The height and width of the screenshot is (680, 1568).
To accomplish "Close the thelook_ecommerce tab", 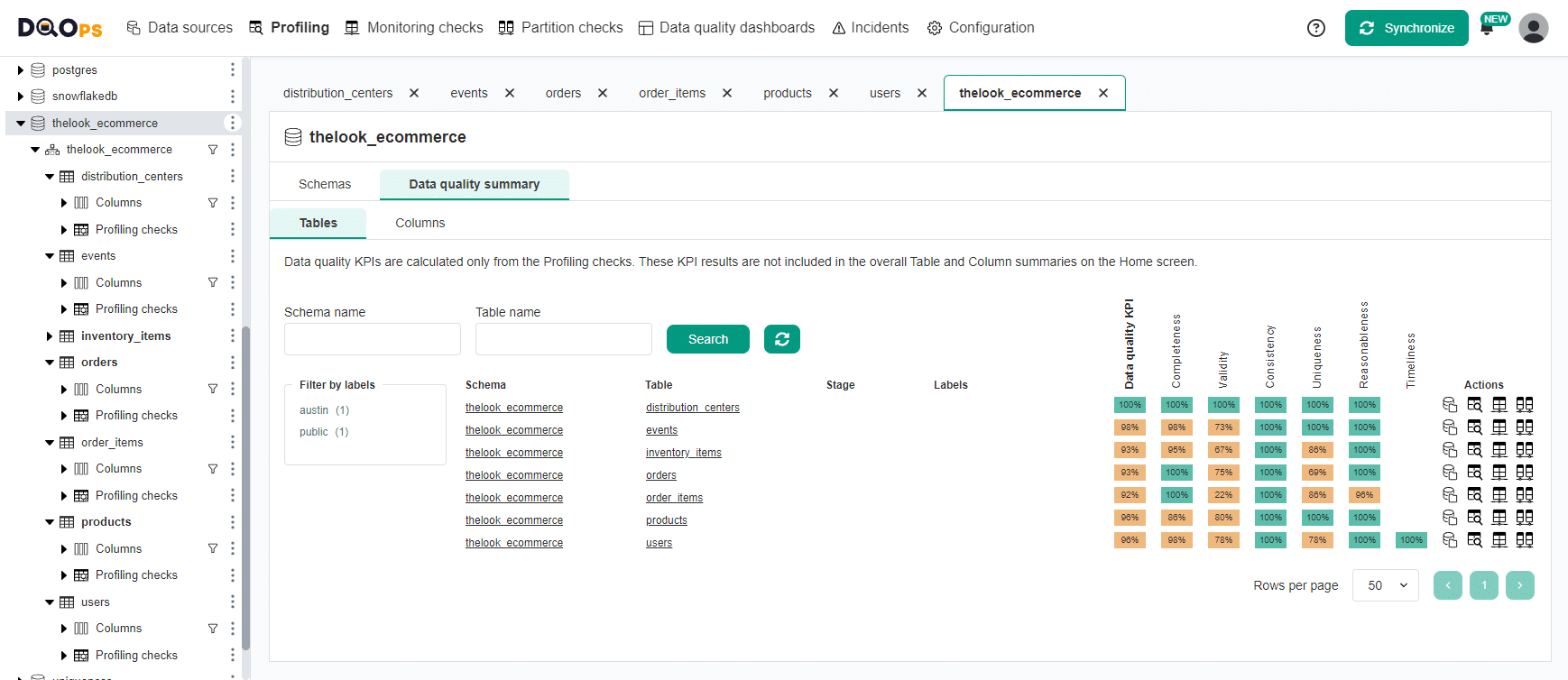I will coord(1103,93).
